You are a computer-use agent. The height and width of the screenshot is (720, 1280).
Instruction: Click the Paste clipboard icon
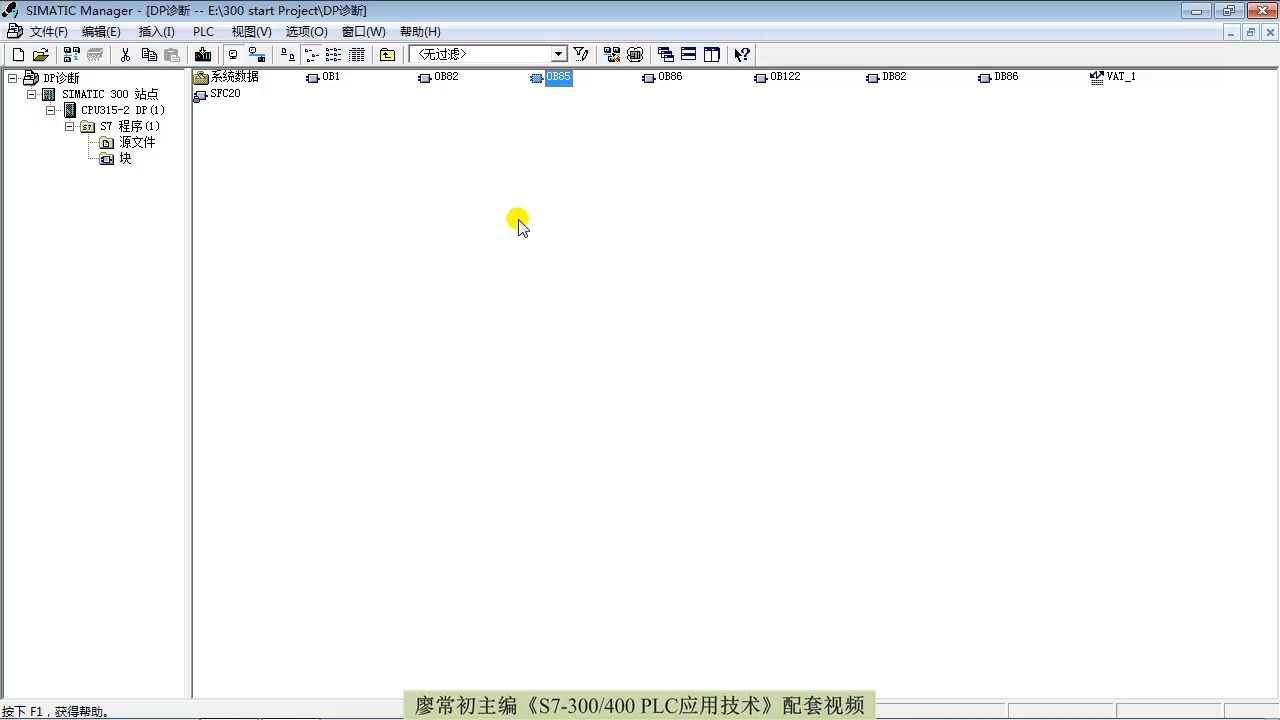pos(172,55)
